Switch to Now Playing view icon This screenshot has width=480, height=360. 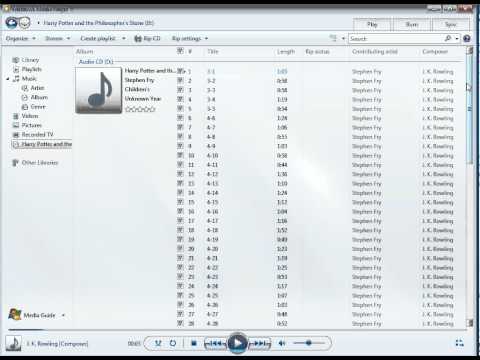(x=459, y=343)
